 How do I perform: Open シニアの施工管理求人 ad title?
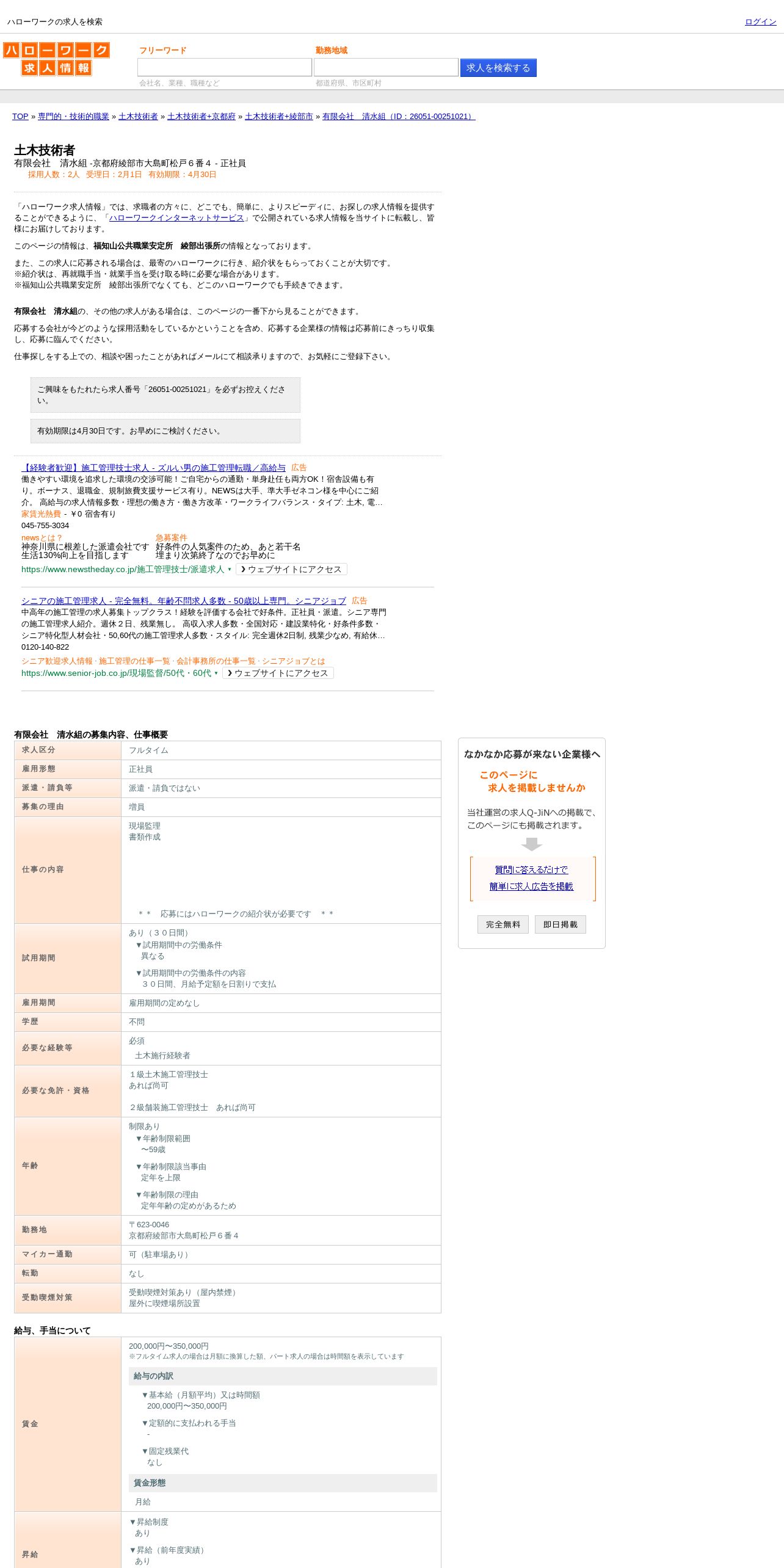pos(184,601)
